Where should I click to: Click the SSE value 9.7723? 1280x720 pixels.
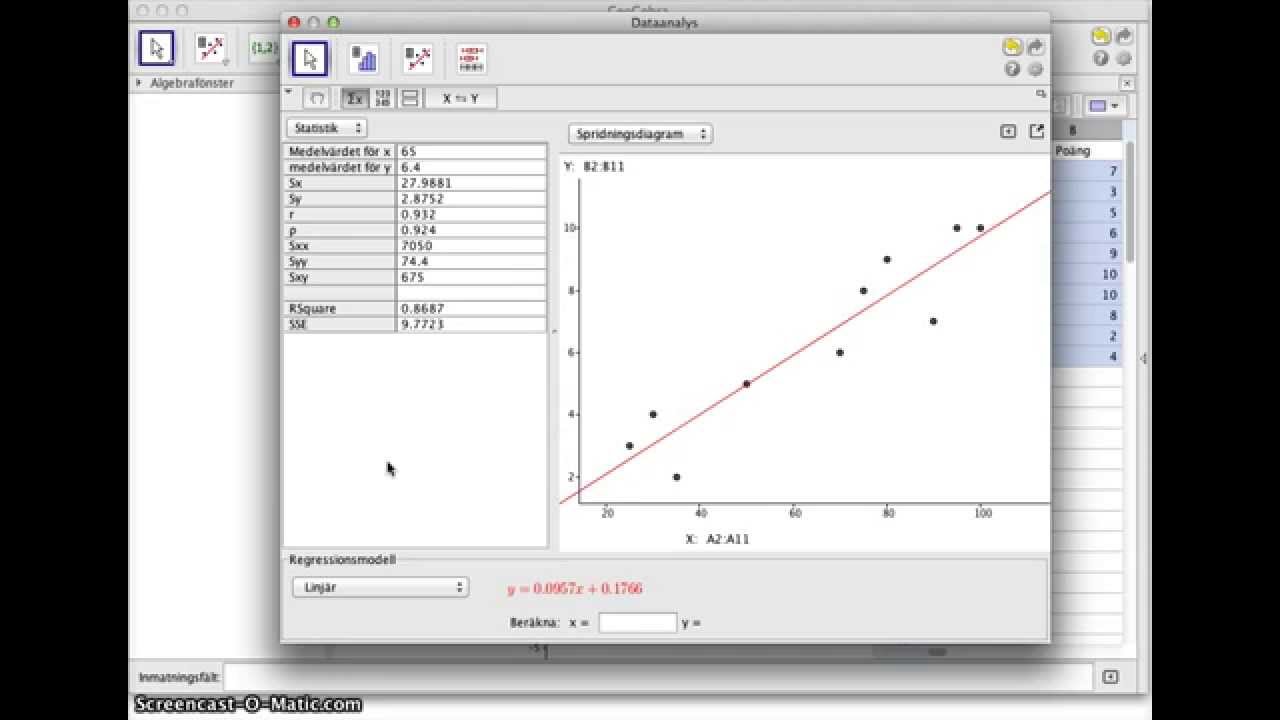[x=472, y=324]
